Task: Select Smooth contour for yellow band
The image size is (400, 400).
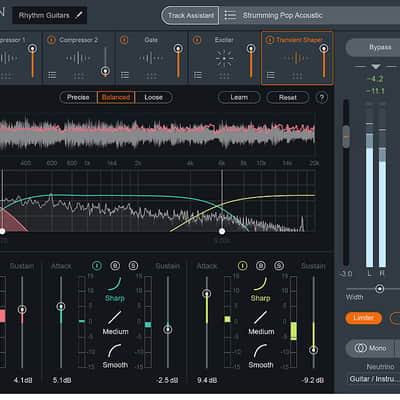Action: [x=261, y=356]
